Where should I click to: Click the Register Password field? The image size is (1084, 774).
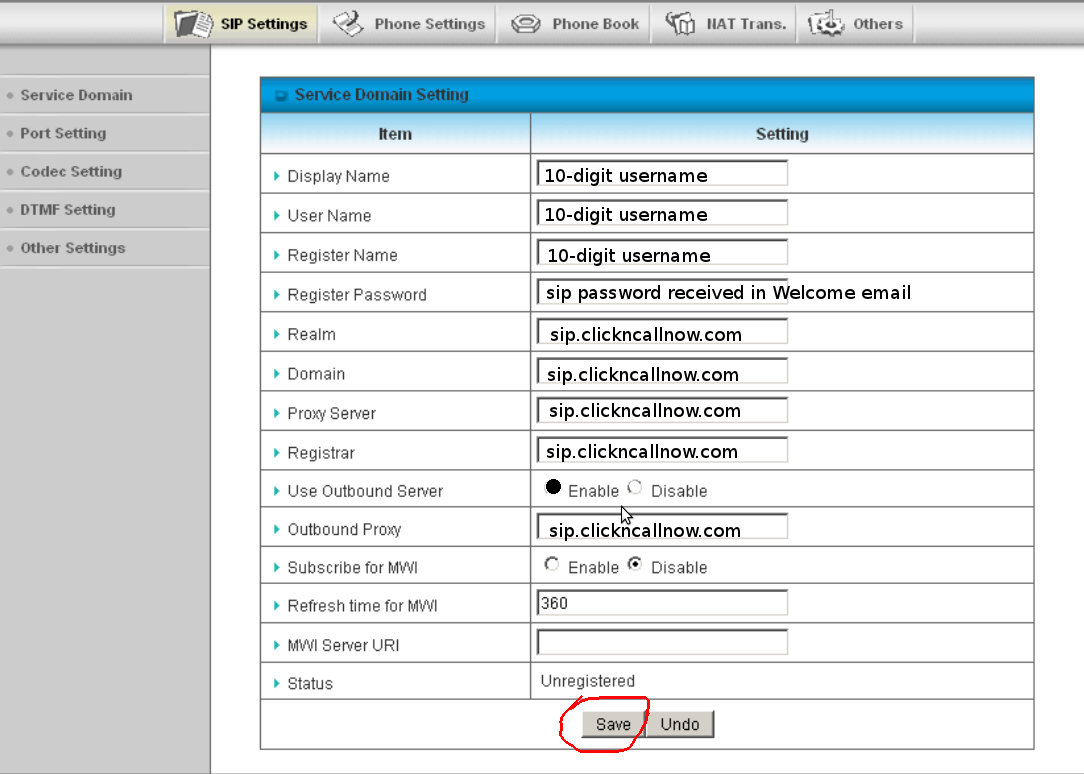[662, 292]
